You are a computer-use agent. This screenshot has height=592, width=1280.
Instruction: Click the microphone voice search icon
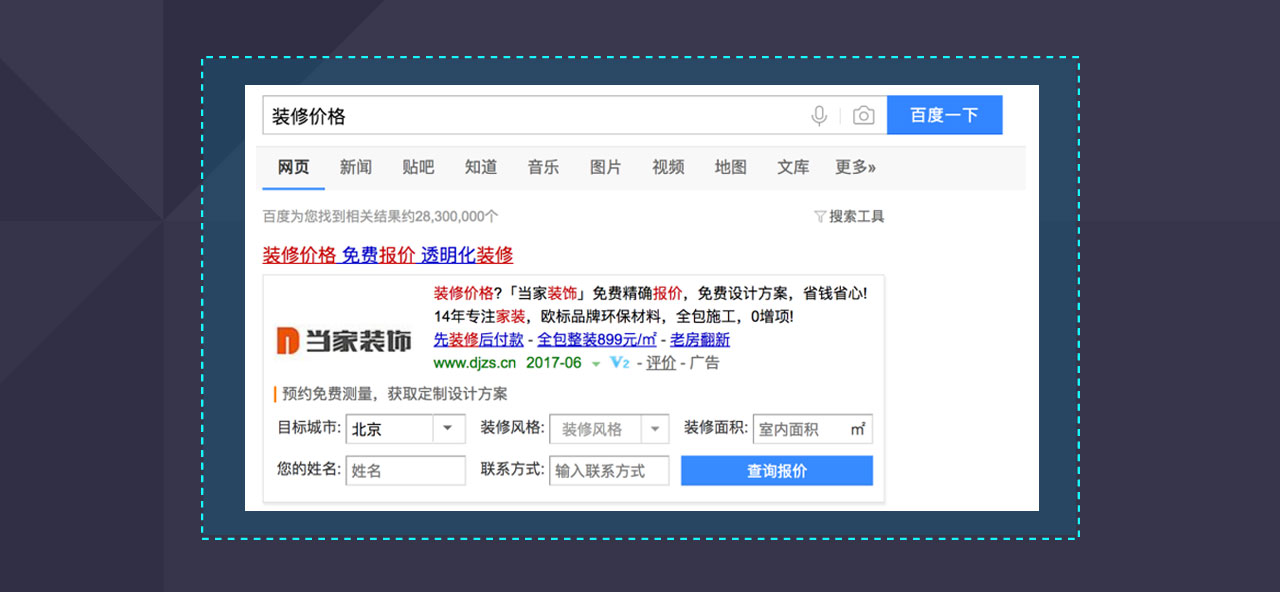[819, 116]
